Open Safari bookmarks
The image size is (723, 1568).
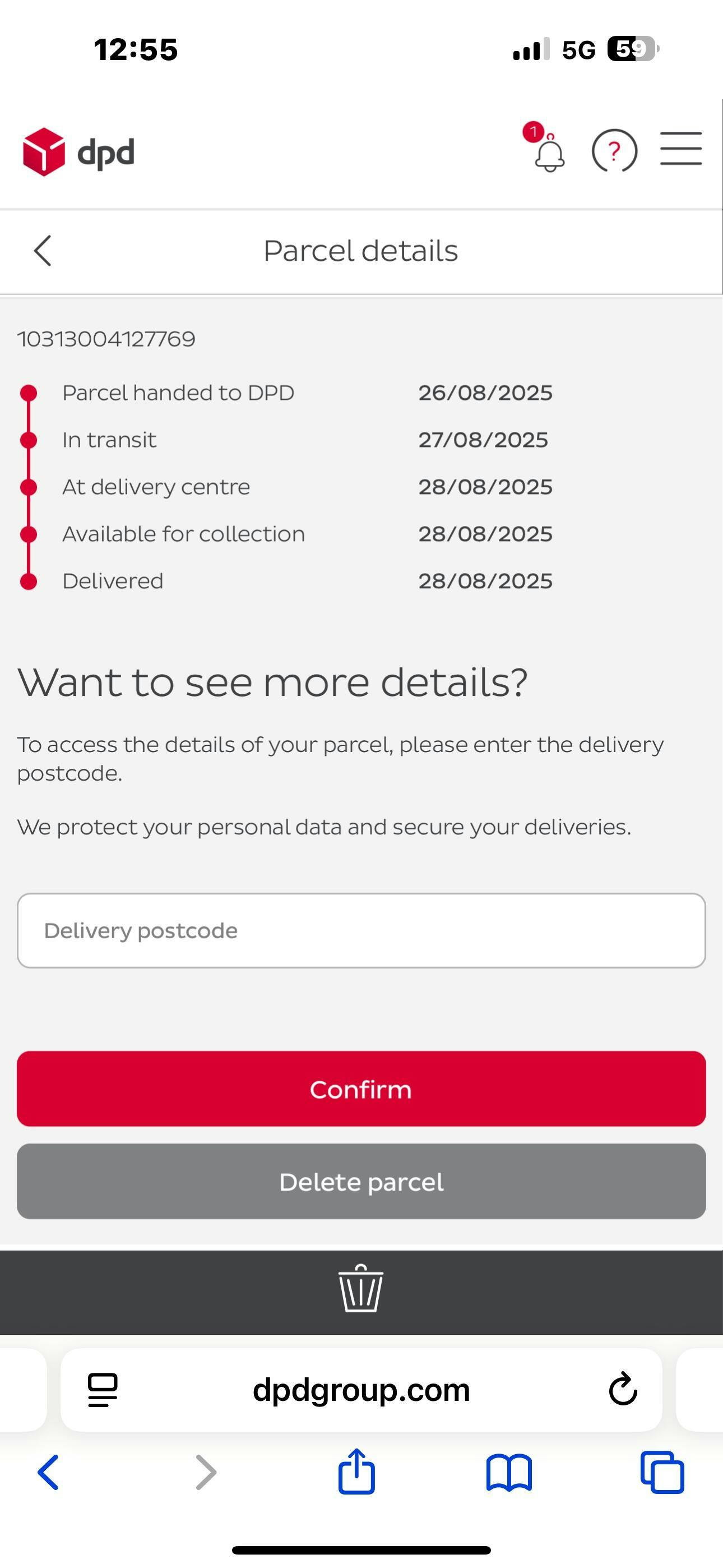coord(509,1473)
